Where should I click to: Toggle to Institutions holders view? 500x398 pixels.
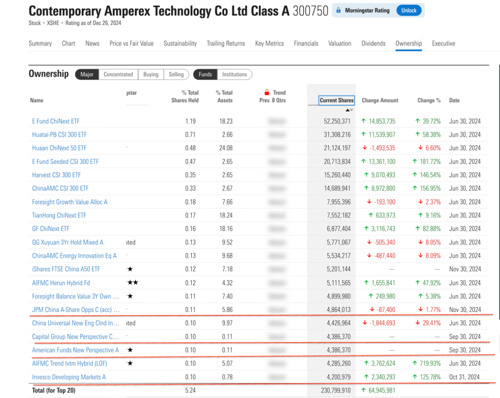(234, 74)
